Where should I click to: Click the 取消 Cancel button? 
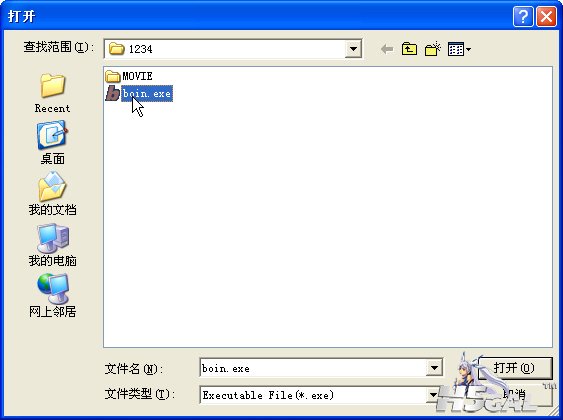(515, 395)
